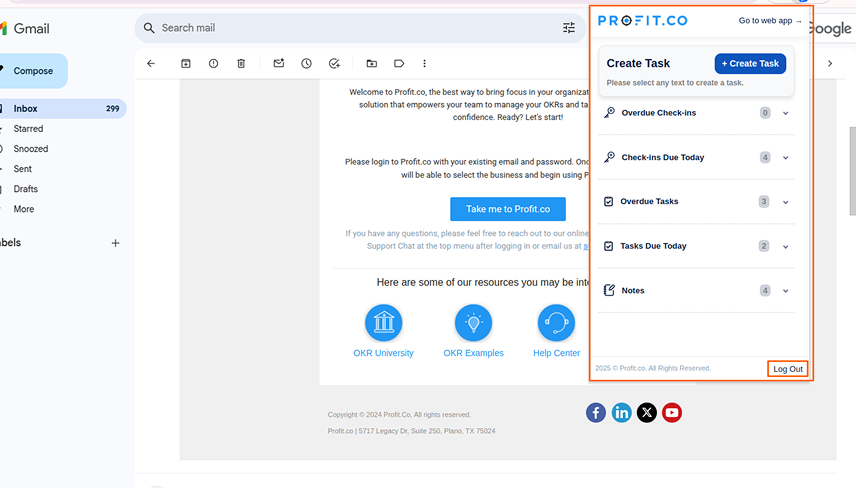Click into Search mail field

tap(360, 28)
